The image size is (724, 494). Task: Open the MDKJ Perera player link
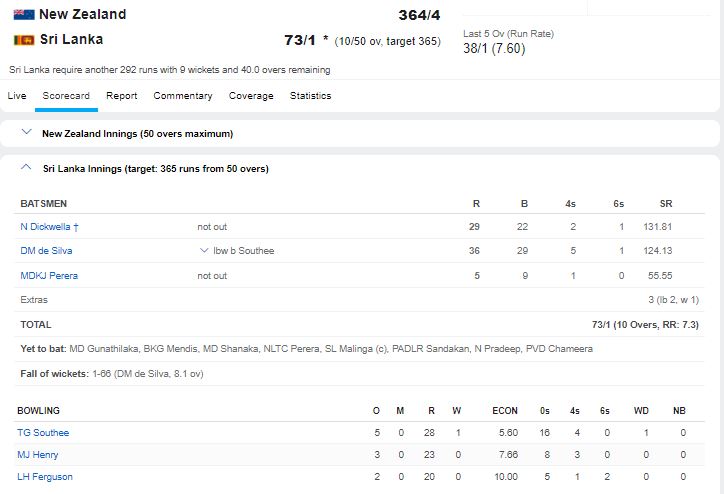(x=49, y=276)
